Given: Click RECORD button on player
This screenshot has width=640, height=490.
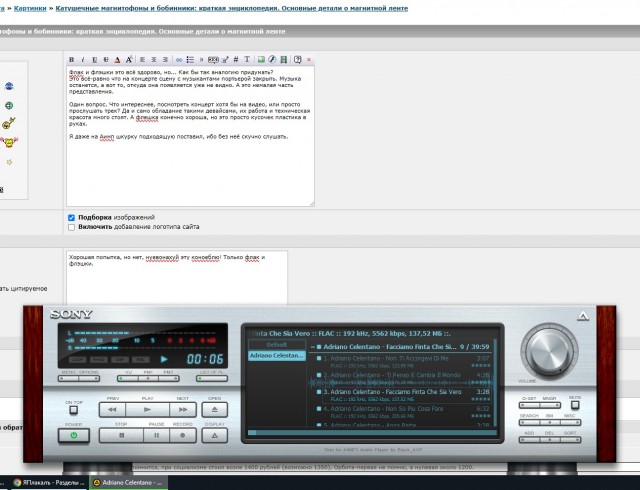Looking at the screenshot, I should (x=183, y=435).
